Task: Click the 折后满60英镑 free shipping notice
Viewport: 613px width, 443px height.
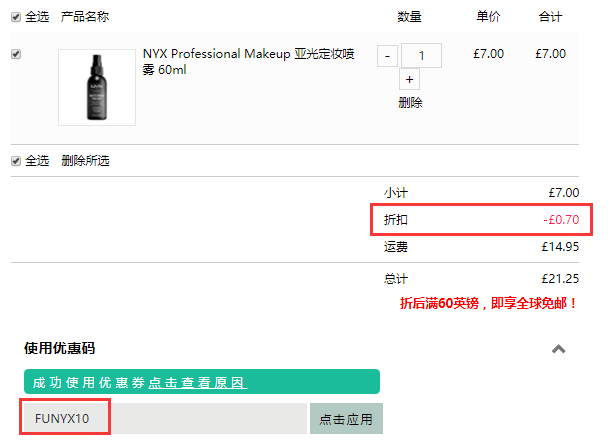Action: click(x=488, y=303)
